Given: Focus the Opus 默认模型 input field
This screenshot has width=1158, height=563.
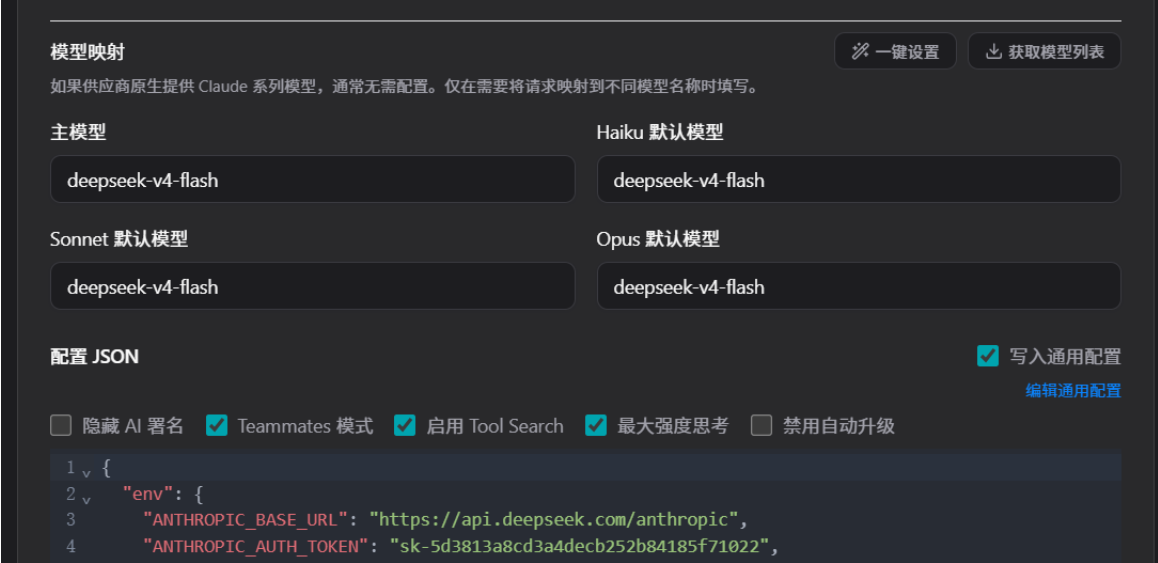Looking at the screenshot, I should [x=859, y=286].
